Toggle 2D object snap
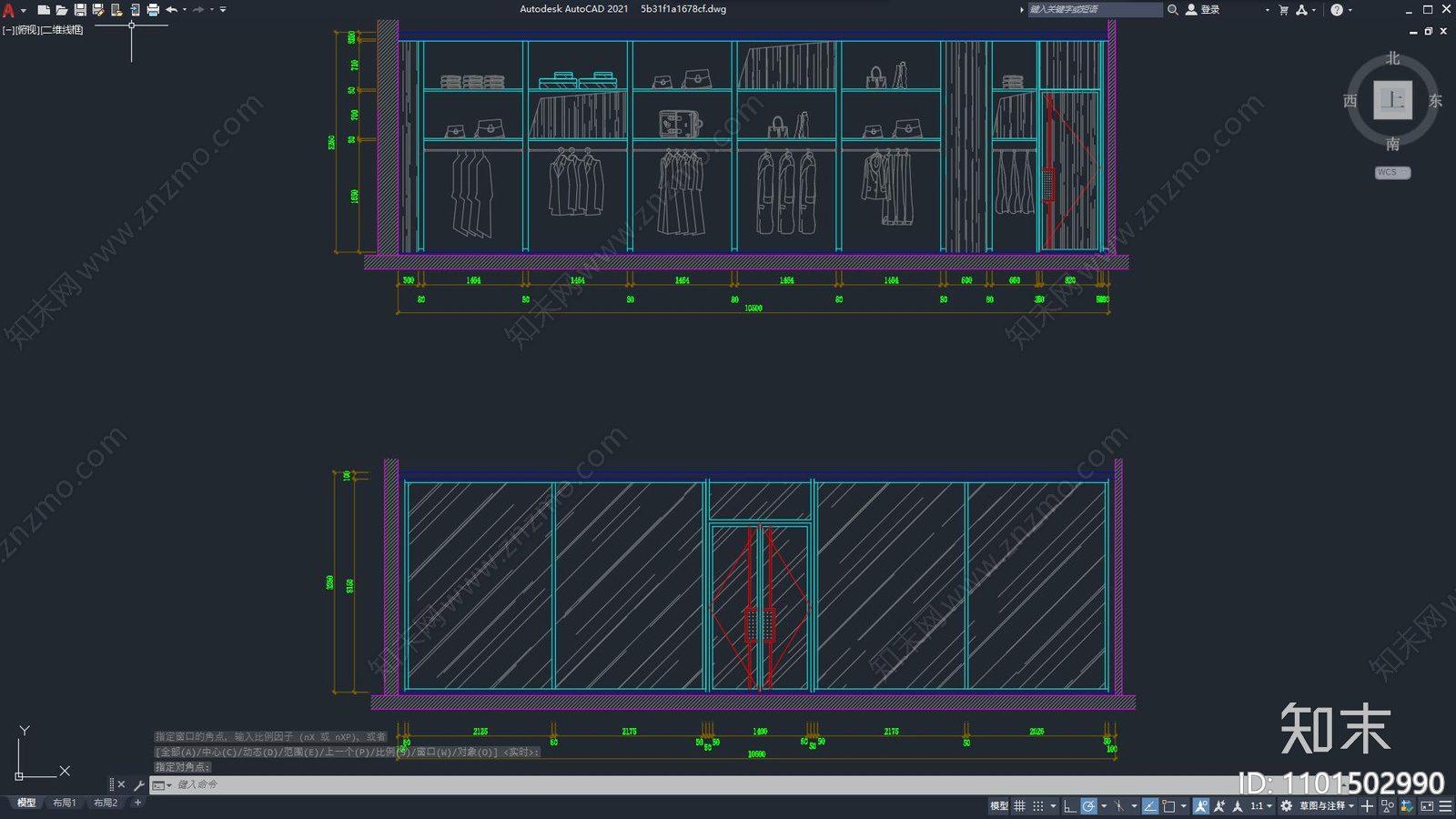This screenshot has height=819, width=1456. pos(1168,805)
